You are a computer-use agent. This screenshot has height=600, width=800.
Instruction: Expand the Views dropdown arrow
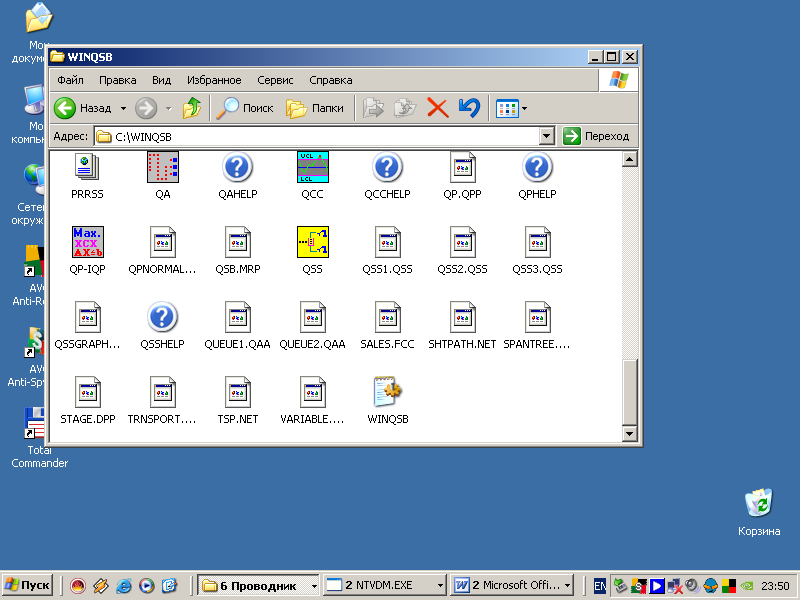pyautogui.click(x=524, y=108)
